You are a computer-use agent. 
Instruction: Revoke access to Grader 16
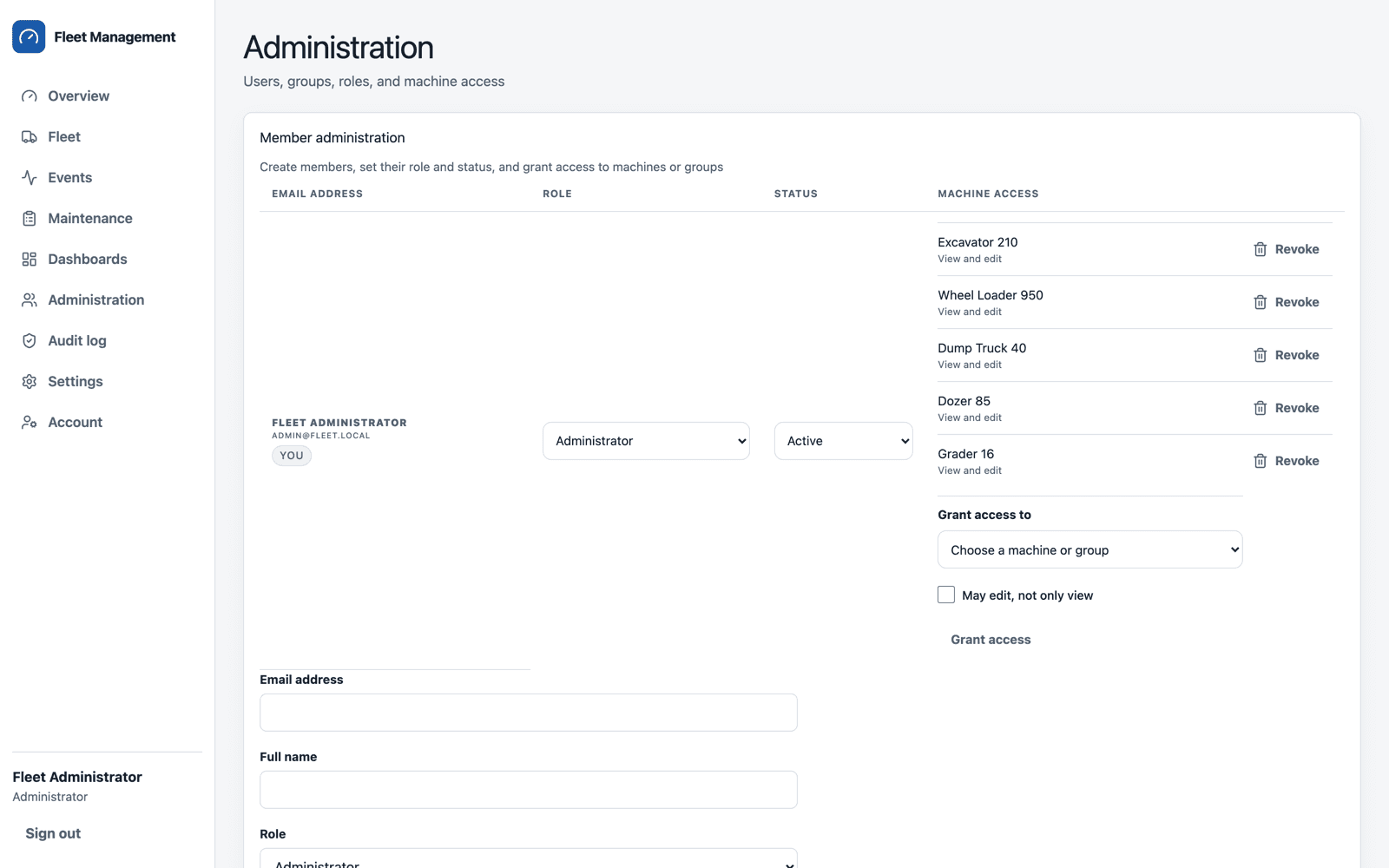coord(1286,461)
